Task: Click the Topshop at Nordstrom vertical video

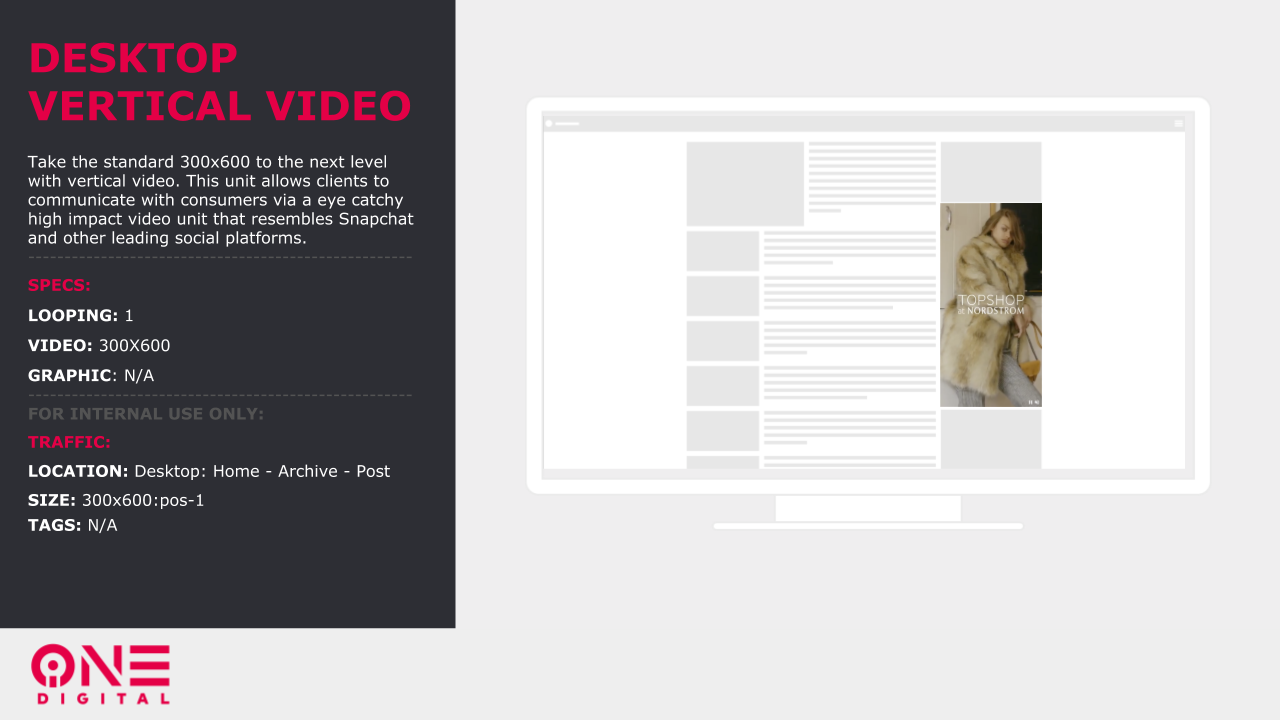Action: click(991, 305)
